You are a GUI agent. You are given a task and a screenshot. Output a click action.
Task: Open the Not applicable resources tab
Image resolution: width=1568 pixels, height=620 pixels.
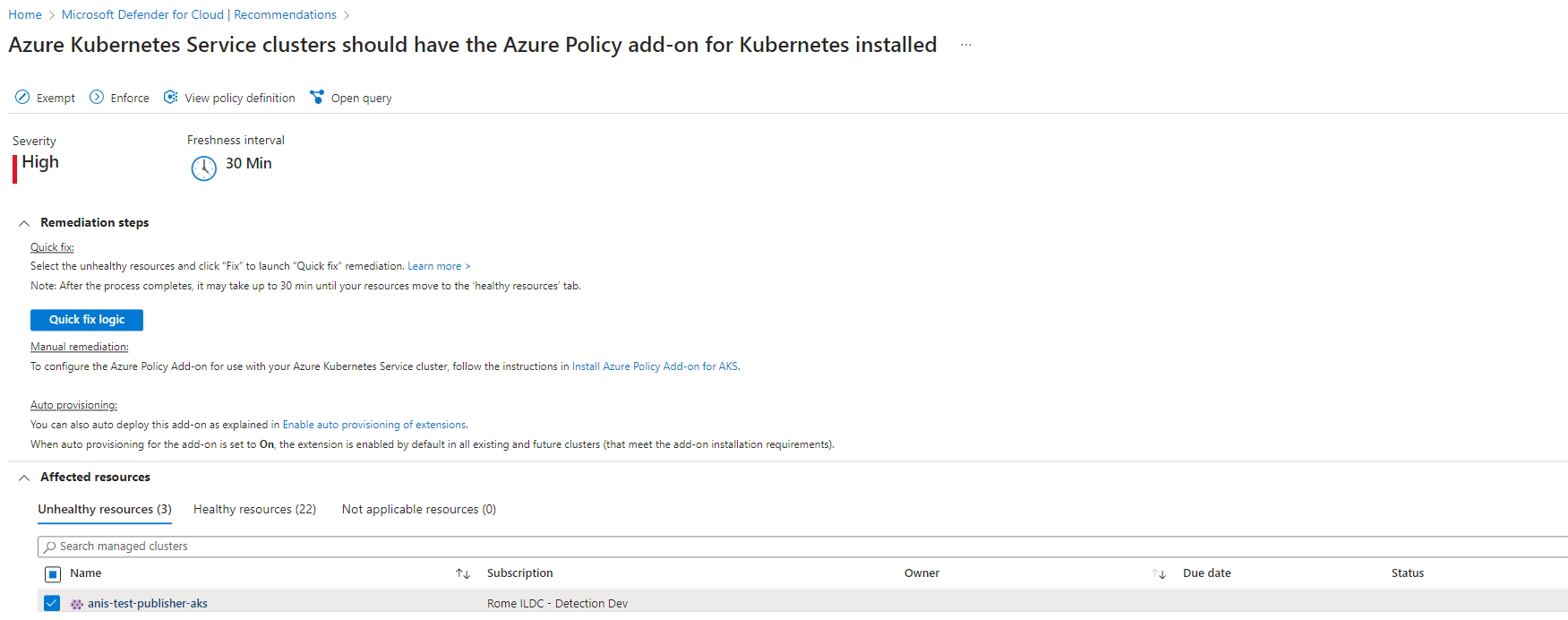coord(419,510)
